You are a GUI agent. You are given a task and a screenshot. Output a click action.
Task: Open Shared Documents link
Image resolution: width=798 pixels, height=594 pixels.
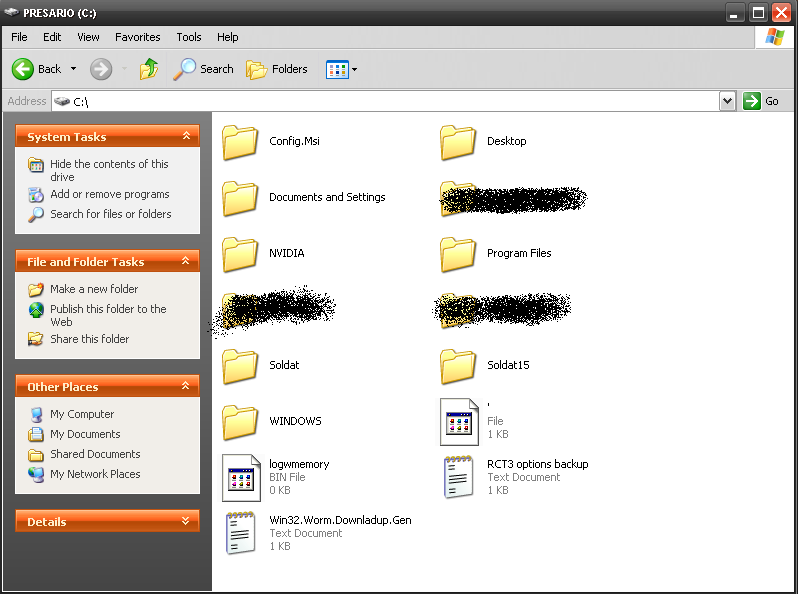[95, 454]
